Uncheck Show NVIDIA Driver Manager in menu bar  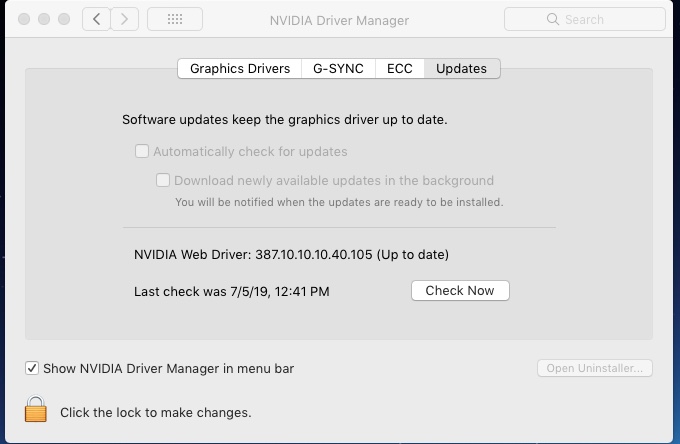[32, 368]
